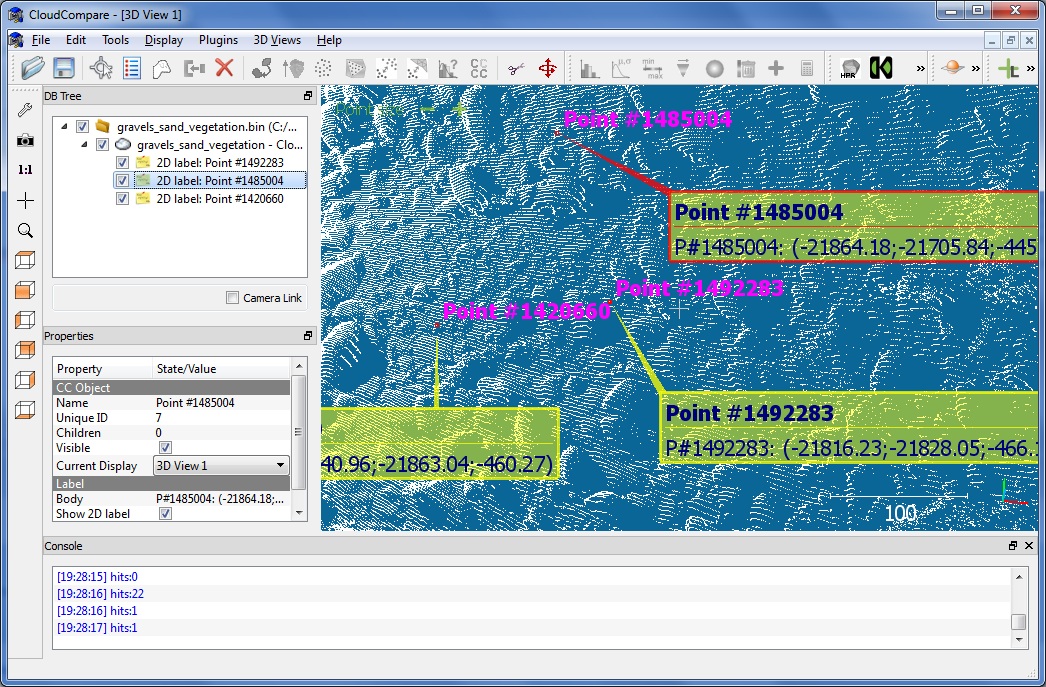Image resolution: width=1046 pixels, height=687 pixels.
Task: Open the Plugins menu
Action: (218, 40)
